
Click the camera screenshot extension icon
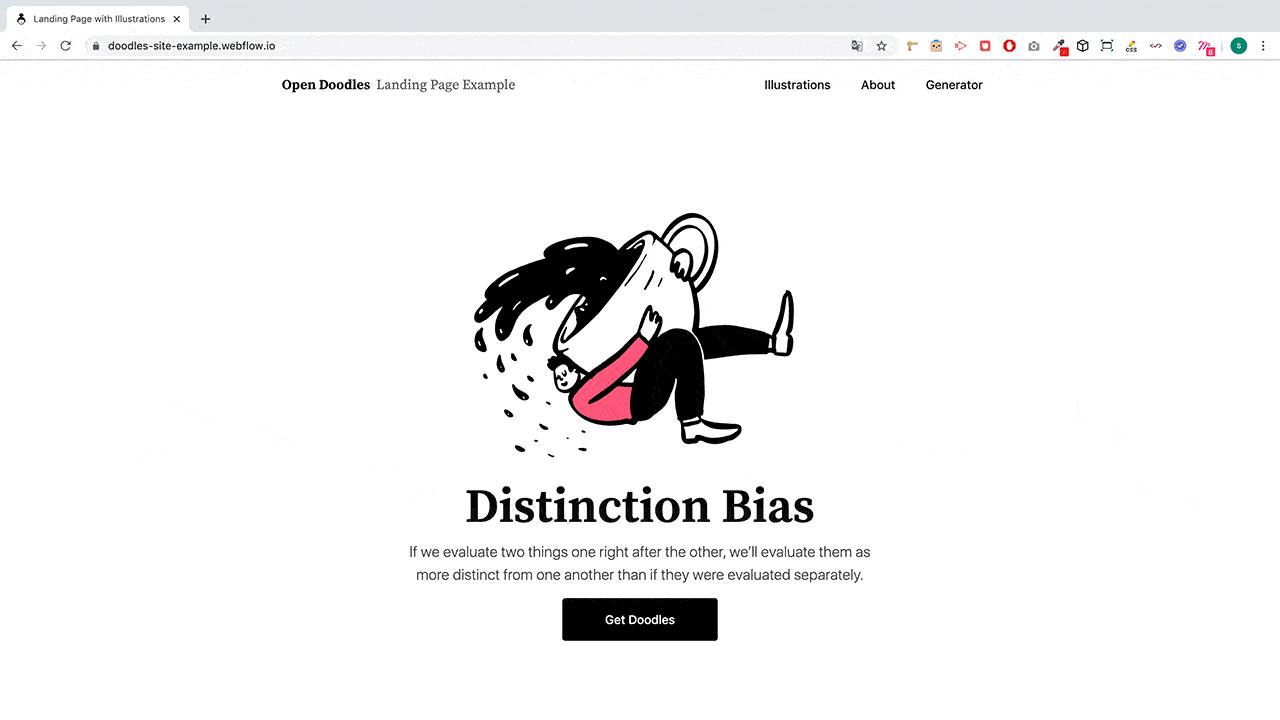click(x=1034, y=46)
